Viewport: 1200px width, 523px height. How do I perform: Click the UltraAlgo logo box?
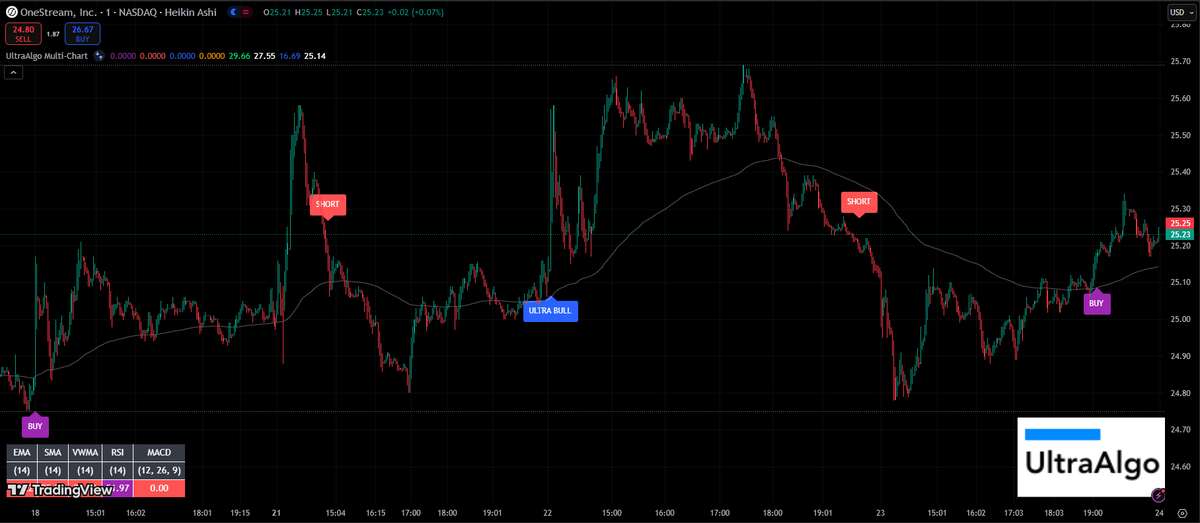[x=1091, y=457]
